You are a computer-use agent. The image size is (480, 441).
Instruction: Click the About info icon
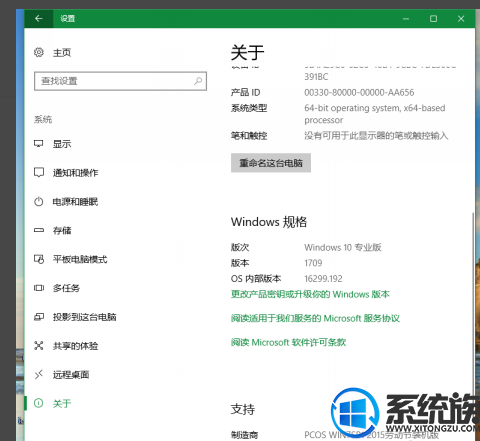[x=39, y=403]
